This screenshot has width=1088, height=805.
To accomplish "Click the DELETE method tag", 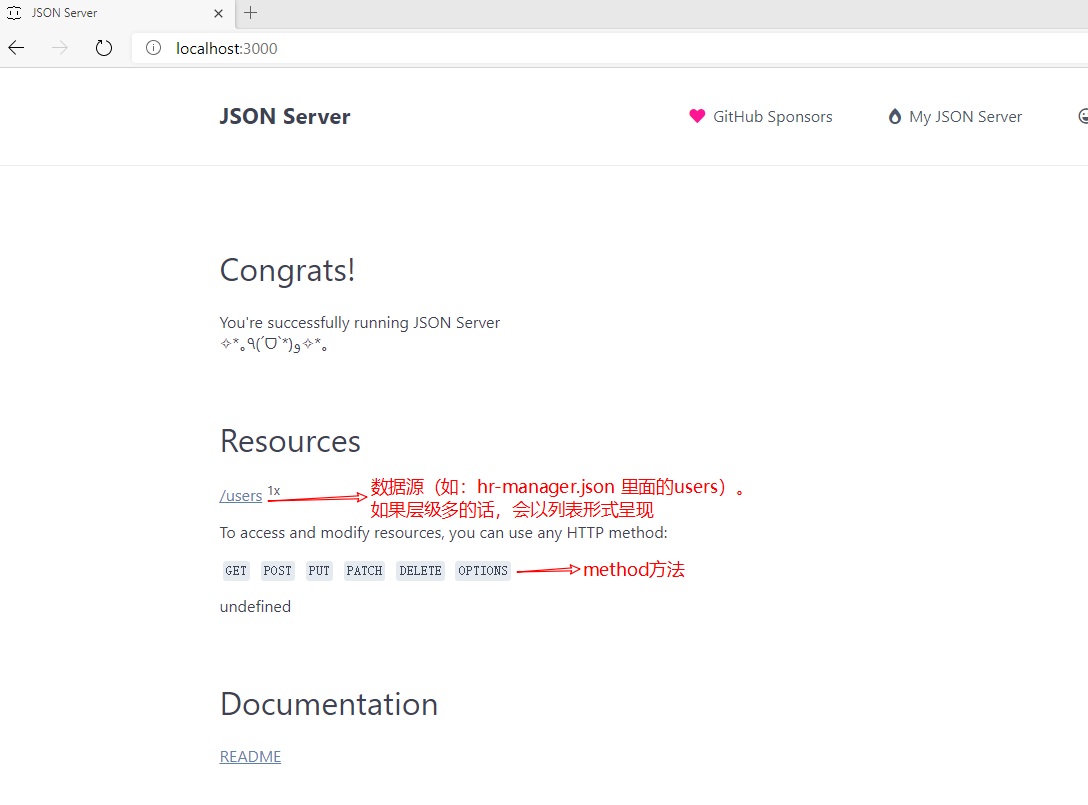I will 420,571.
